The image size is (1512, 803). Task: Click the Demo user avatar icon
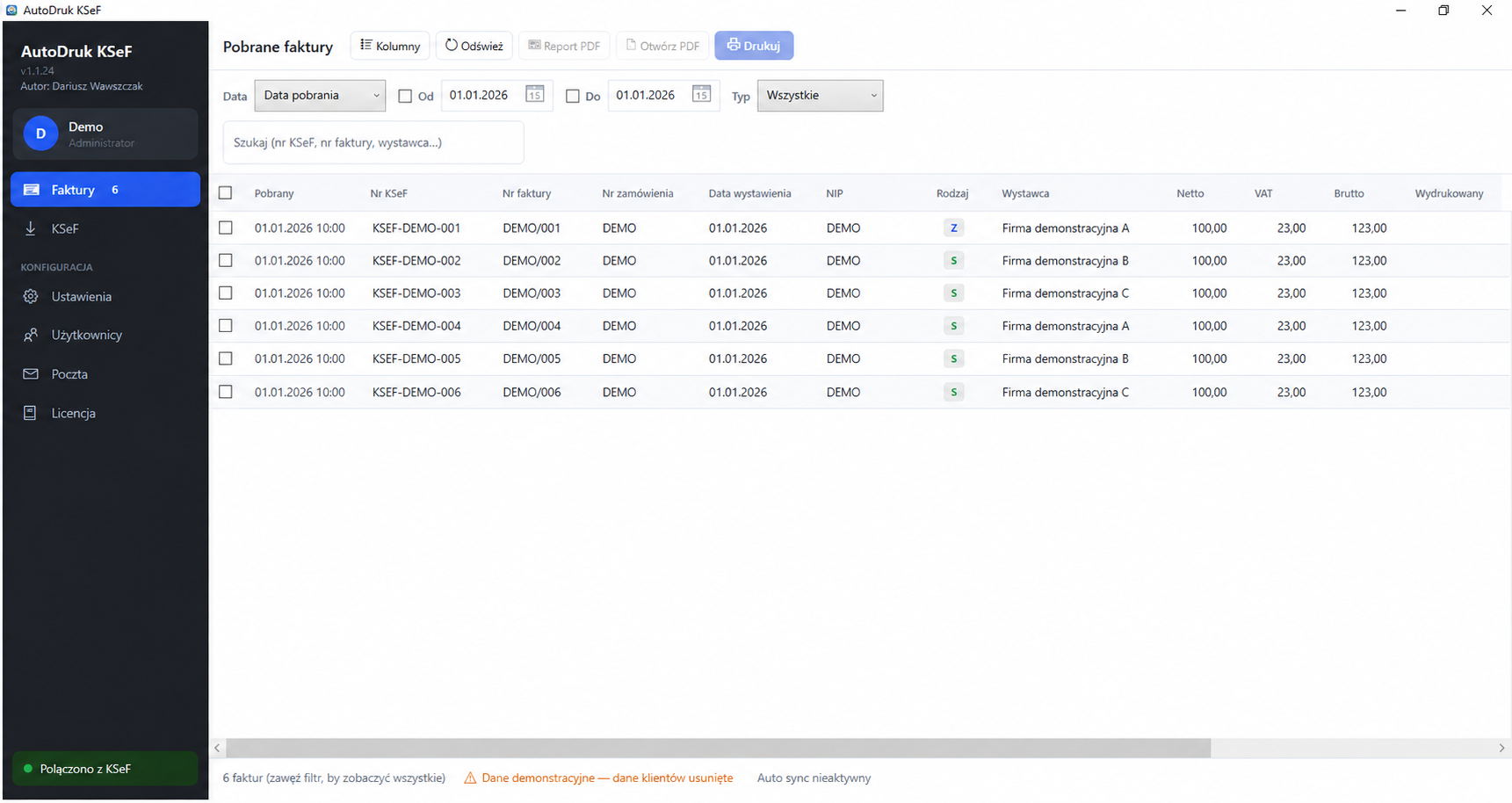(x=40, y=134)
